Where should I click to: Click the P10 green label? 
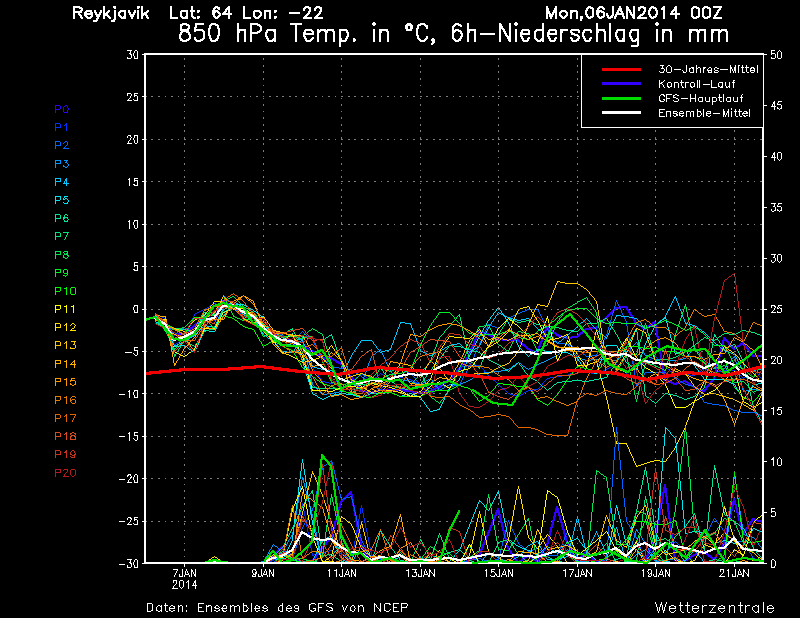(x=65, y=291)
